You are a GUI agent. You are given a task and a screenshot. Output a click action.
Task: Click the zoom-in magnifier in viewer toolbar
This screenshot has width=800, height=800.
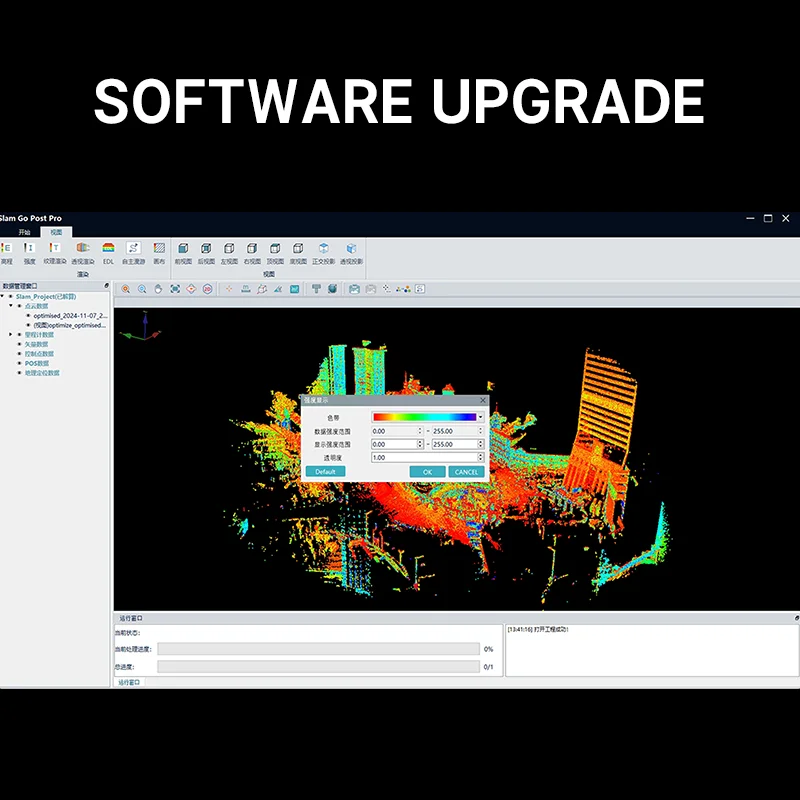coord(126,289)
